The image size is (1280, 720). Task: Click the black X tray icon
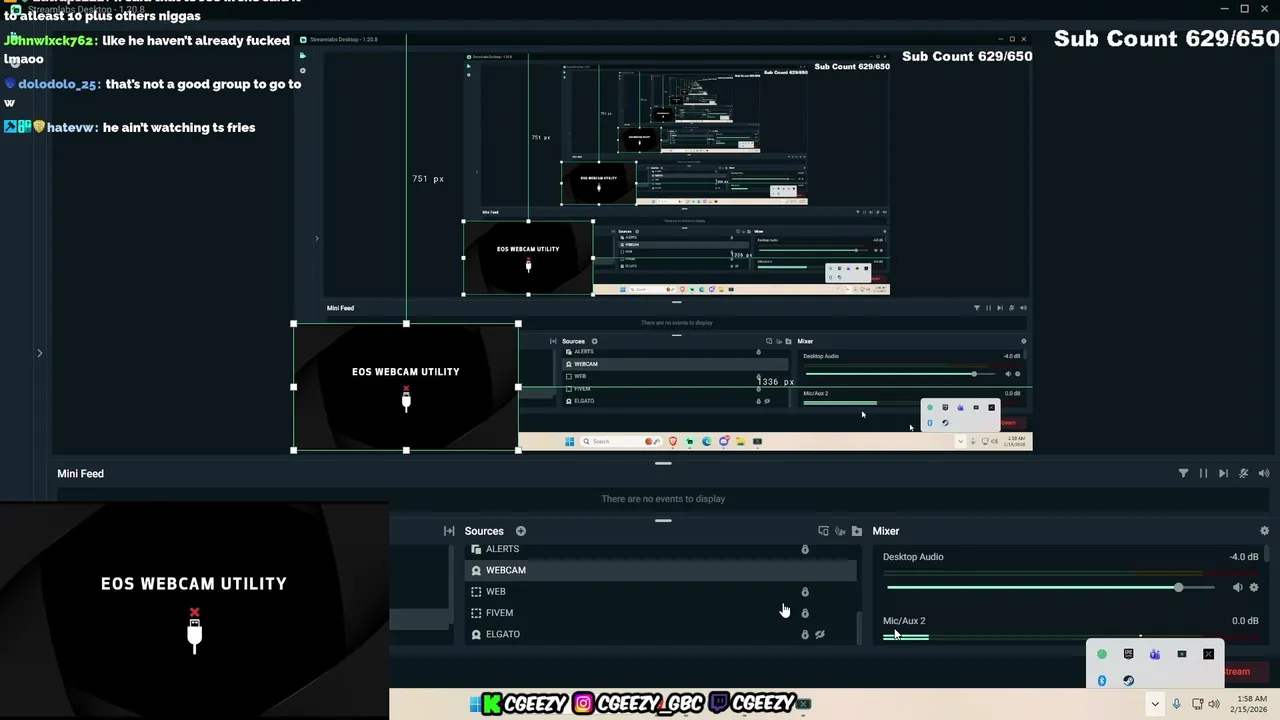[1208, 654]
